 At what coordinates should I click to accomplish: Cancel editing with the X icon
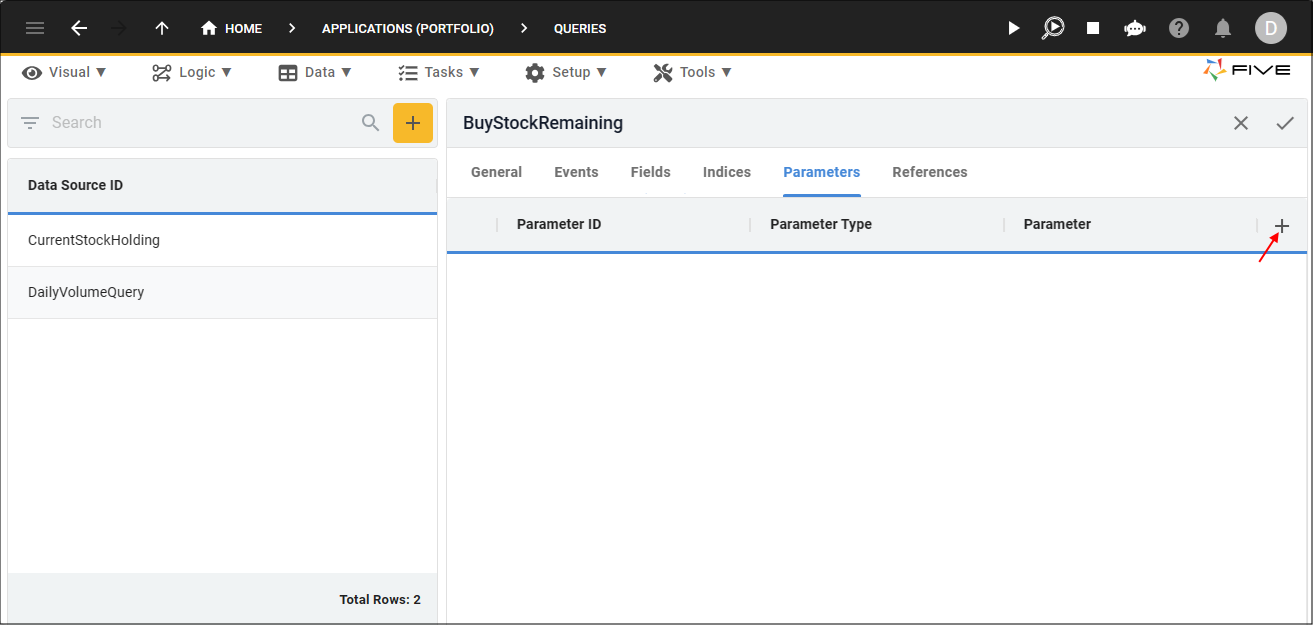click(1241, 123)
